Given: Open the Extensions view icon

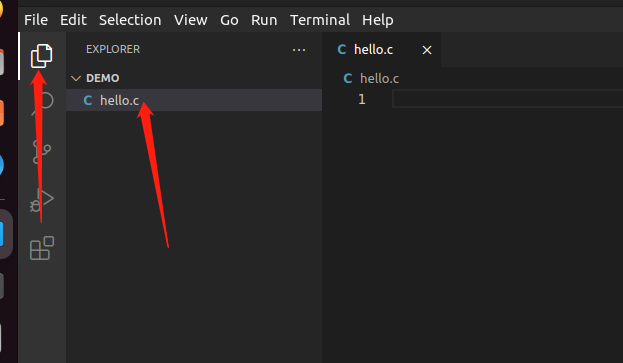Looking at the screenshot, I should click(42, 248).
